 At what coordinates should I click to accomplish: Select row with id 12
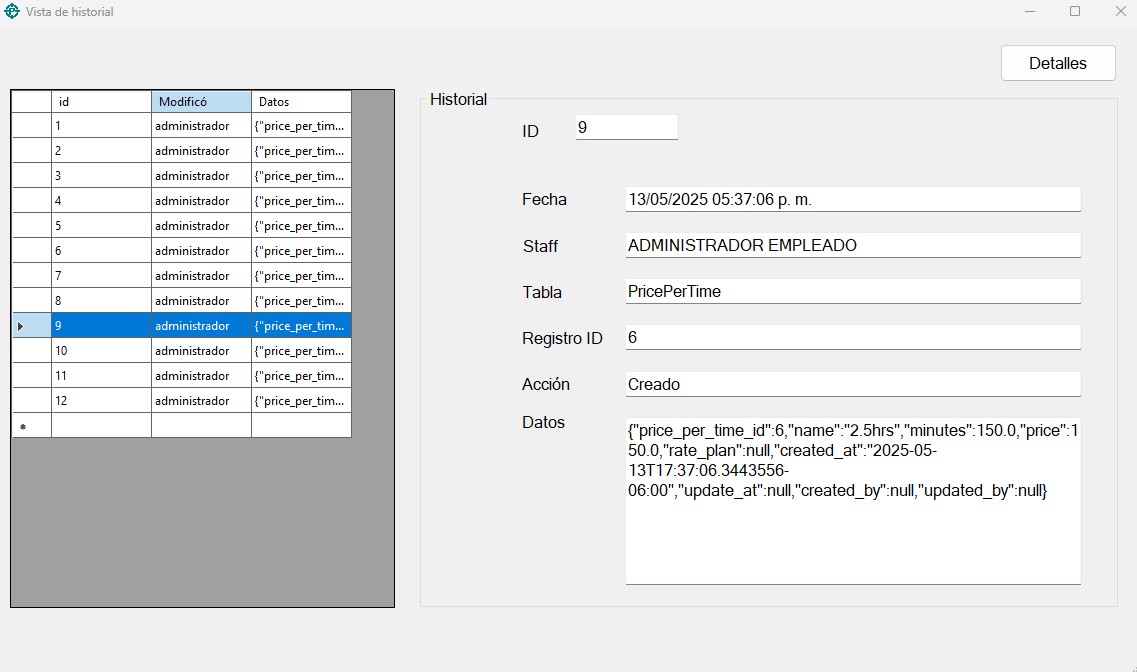click(x=100, y=401)
